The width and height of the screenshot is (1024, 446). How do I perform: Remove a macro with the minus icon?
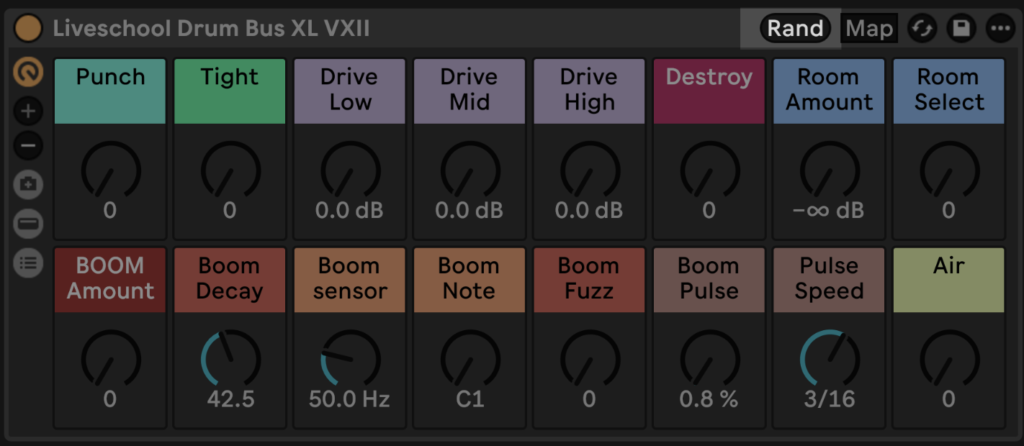28,145
